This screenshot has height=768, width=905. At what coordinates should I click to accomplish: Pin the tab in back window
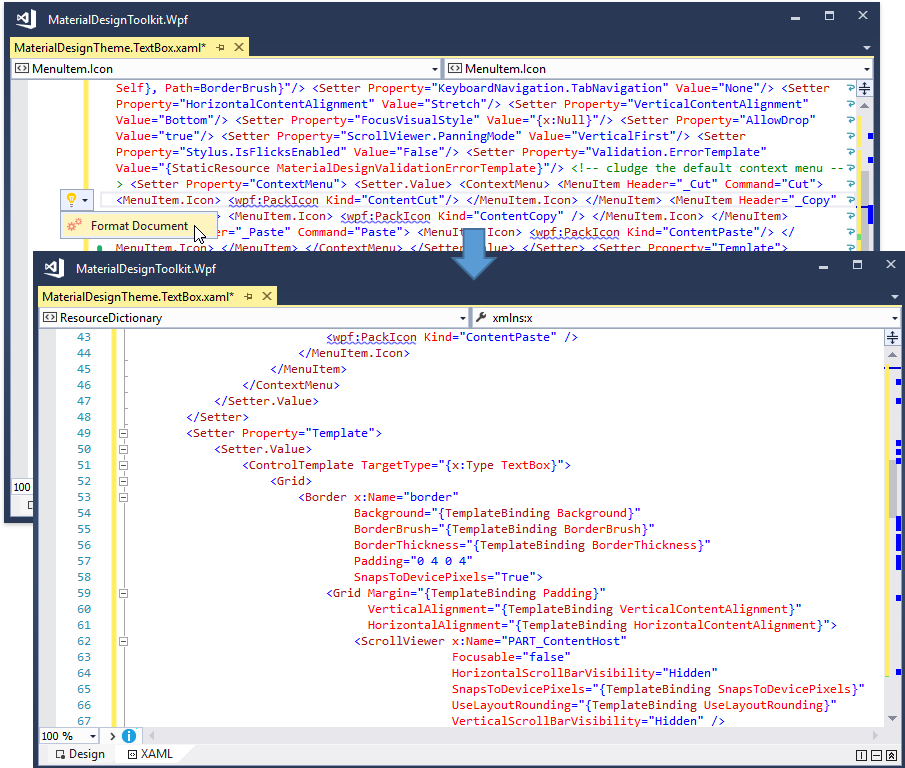[220, 47]
